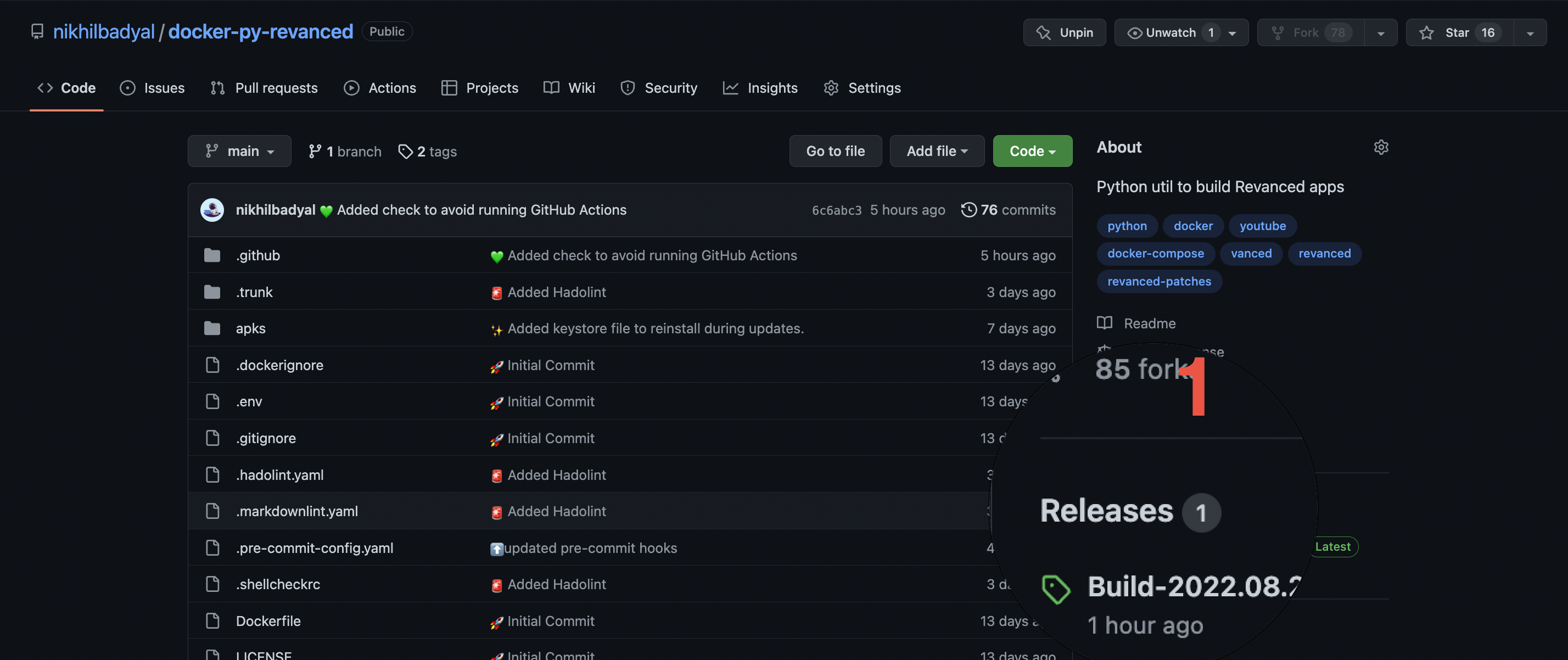Click the docker-compose topic tag
Screen dimensions: 1568x660
(x=1155, y=253)
